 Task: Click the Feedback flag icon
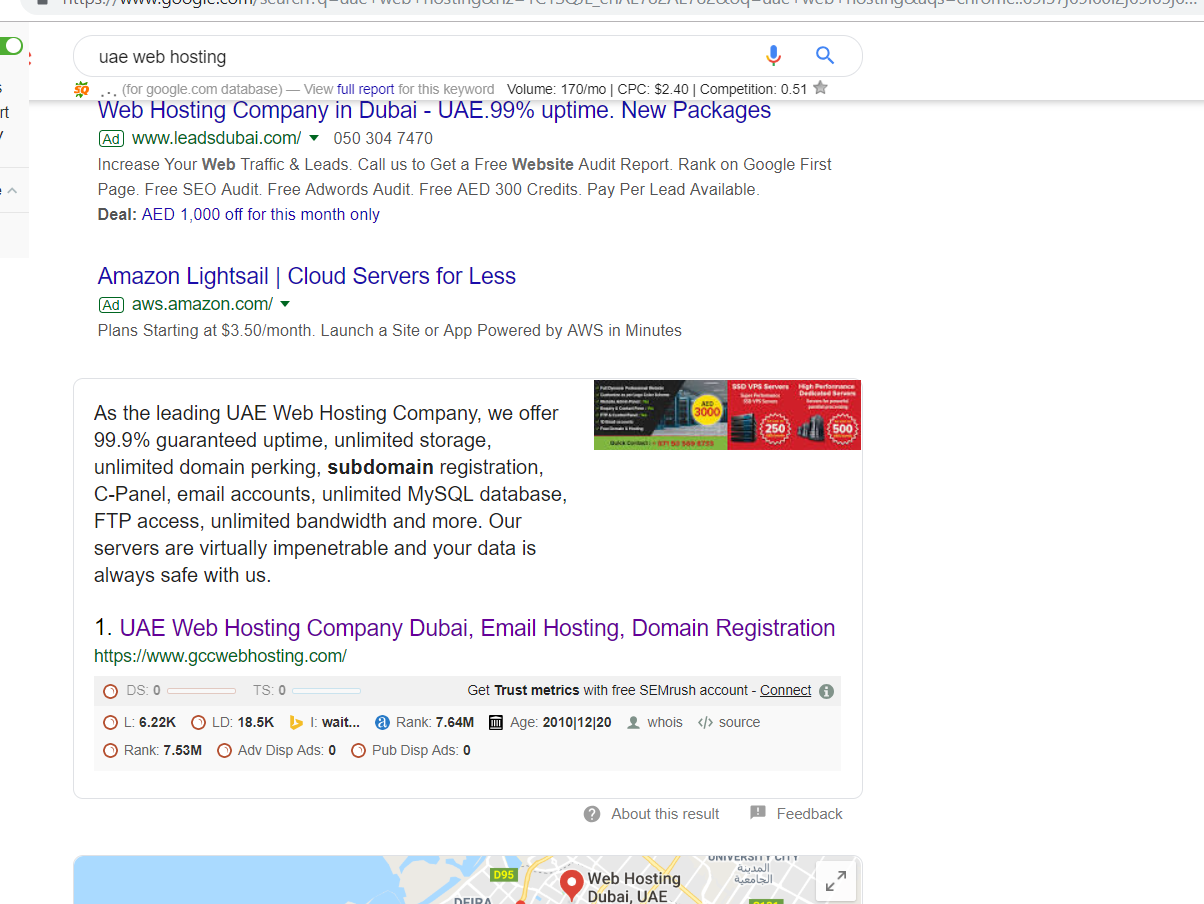[x=758, y=813]
